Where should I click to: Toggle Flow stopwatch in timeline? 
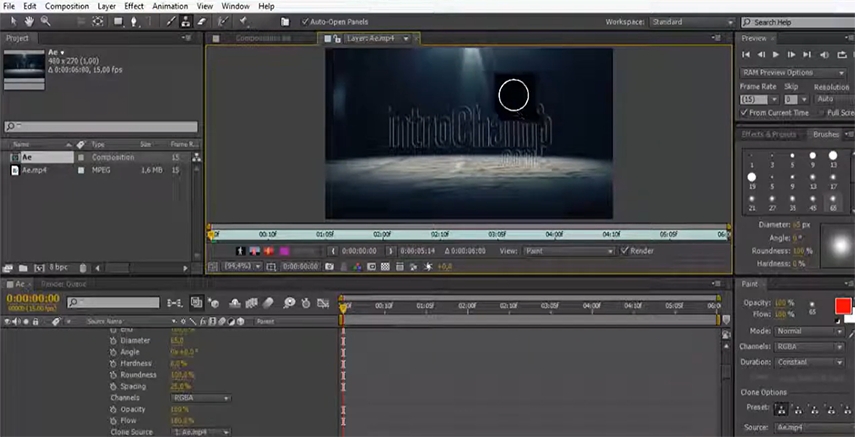coord(113,421)
